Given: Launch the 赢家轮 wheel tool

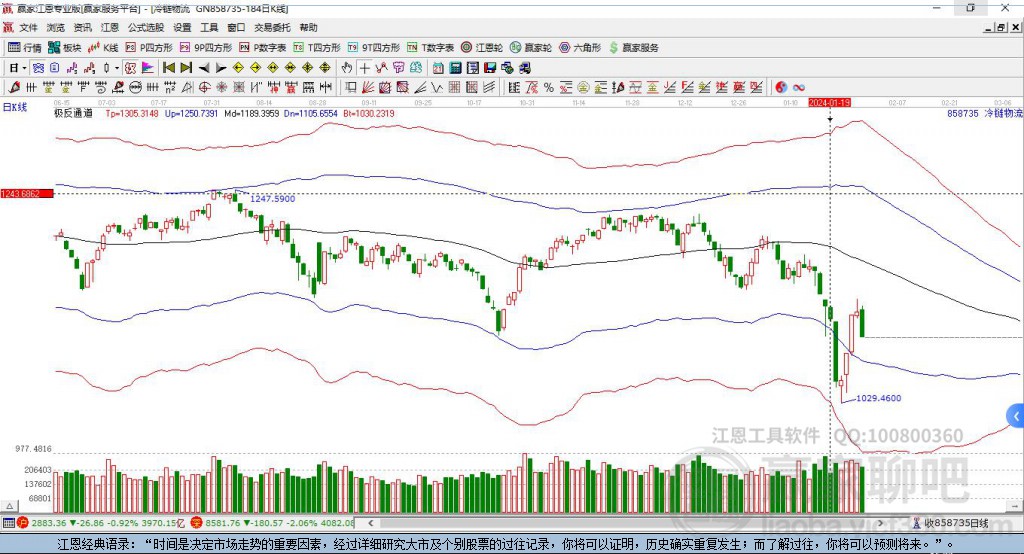Looking at the screenshot, I should coord(531,48).
